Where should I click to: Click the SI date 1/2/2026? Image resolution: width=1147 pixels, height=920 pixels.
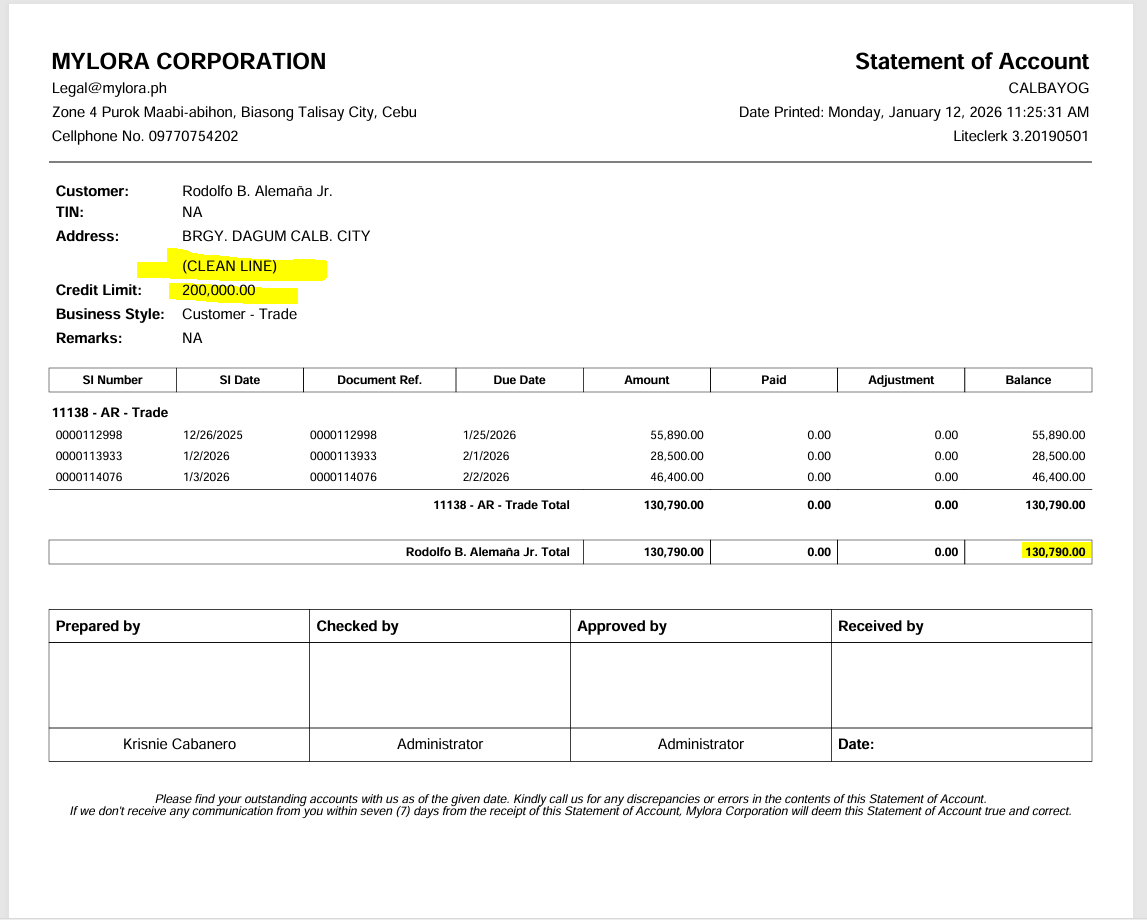pyautogui.click(x=206, y=456)
